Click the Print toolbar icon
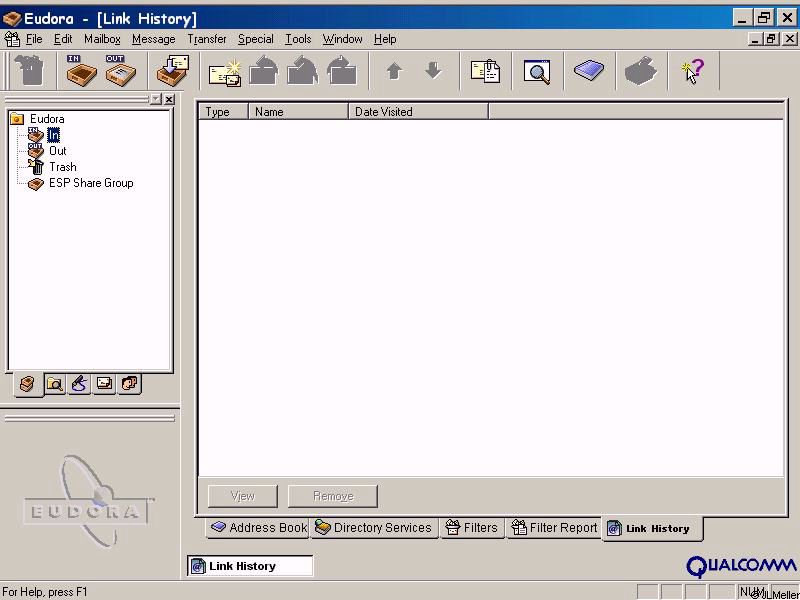 tap(641, 71)
